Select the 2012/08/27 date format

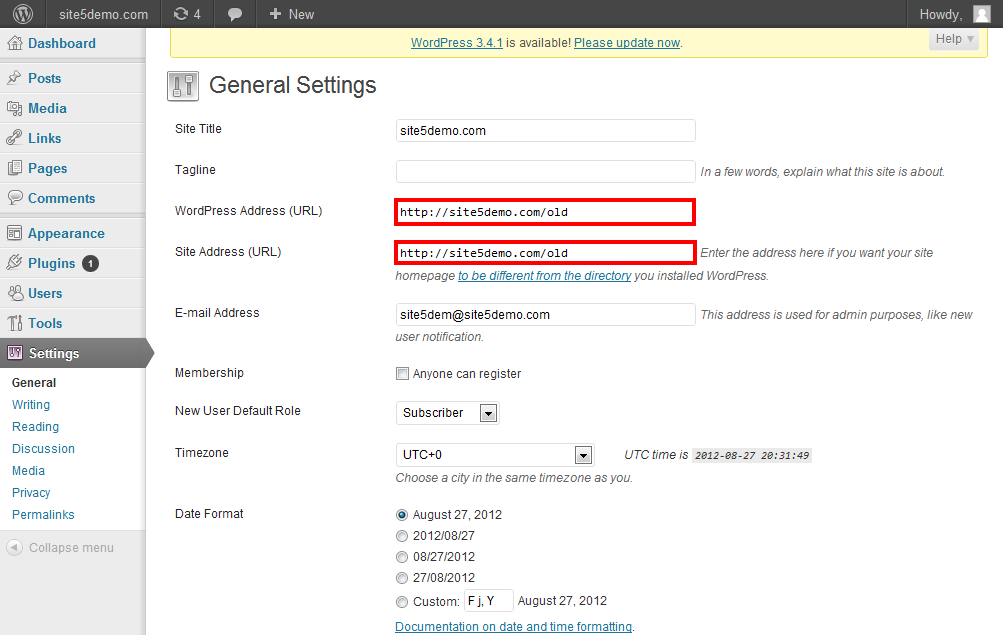402,536
